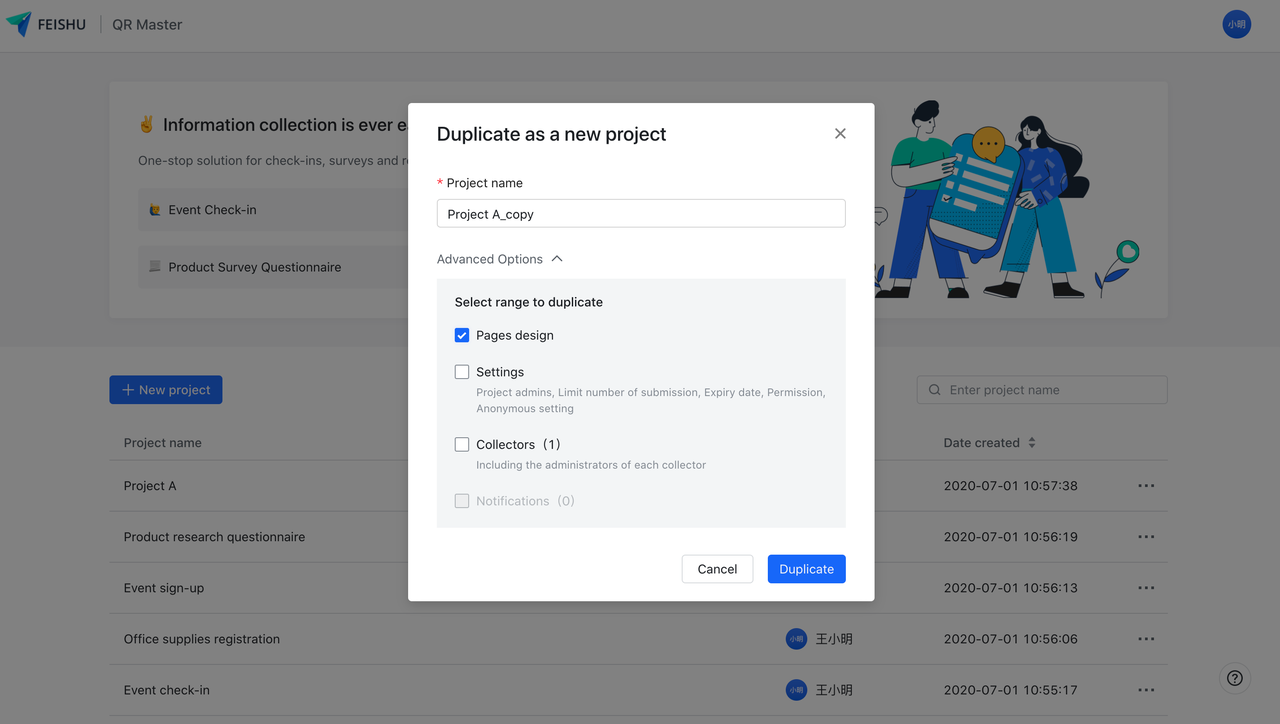This screenshot has width=1280, height=724.
Task: Close the Duplicate as a new project dialog
Action: (840, 134)
